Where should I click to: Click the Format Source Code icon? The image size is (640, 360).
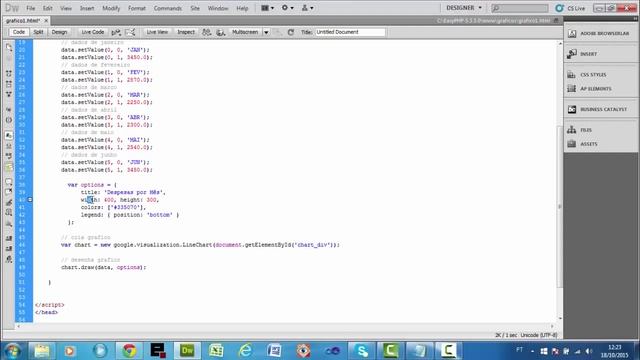pyautogui.click(x=9, y=259)
